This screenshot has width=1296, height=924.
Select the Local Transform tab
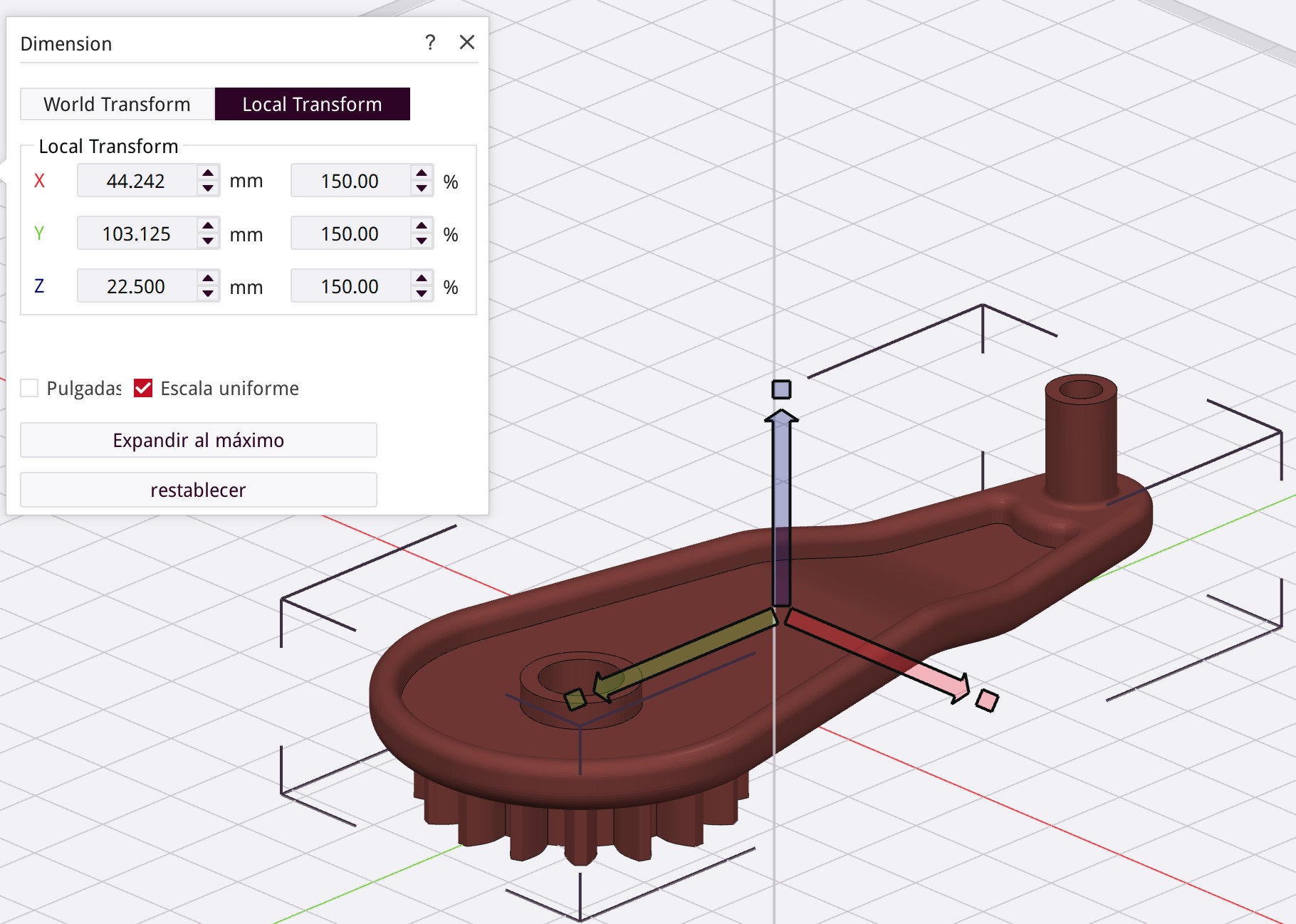pyautogui.click(x=312, y=104)
